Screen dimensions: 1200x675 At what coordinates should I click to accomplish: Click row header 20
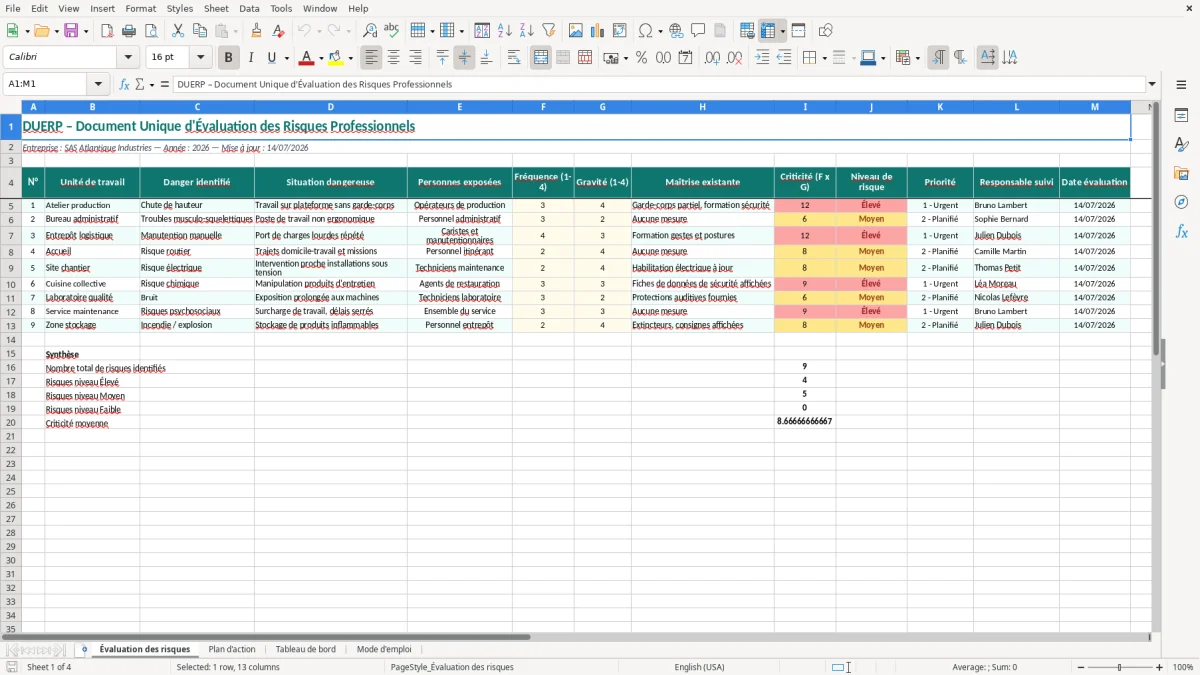(x=11, y=423)
